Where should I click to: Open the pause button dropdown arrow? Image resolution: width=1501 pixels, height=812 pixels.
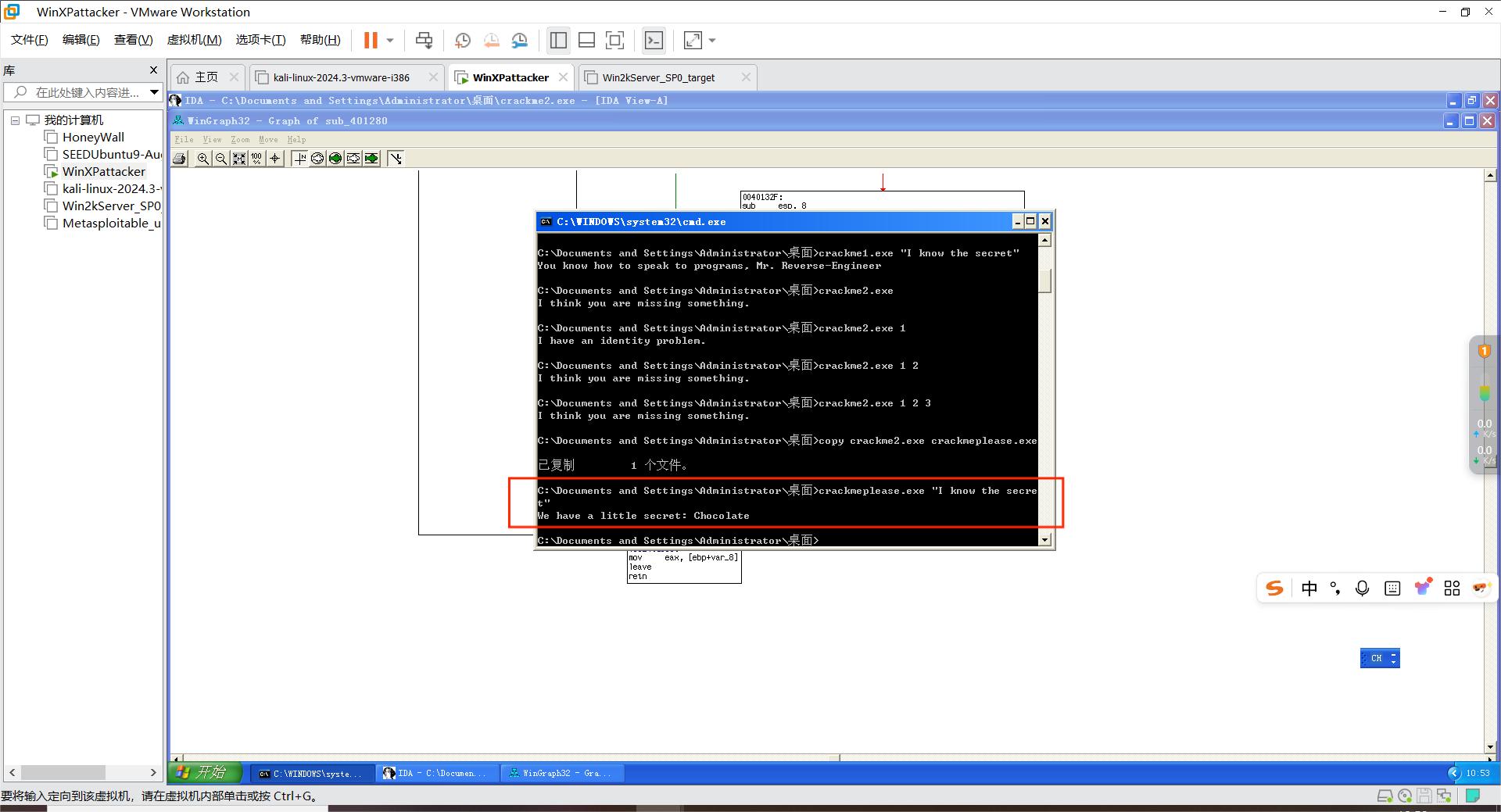click(390, 41)
